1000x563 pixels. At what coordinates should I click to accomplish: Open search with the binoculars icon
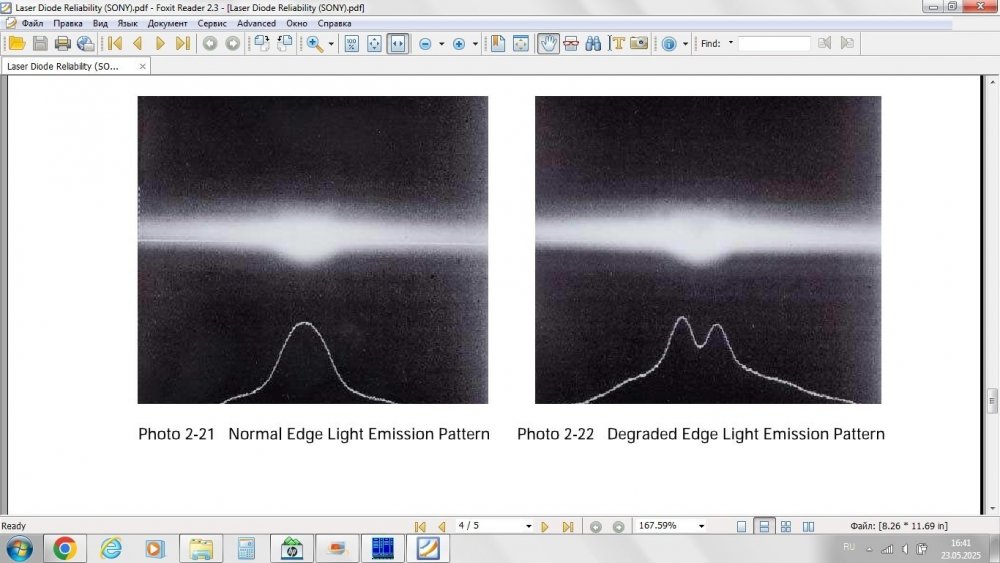[593, 44]
